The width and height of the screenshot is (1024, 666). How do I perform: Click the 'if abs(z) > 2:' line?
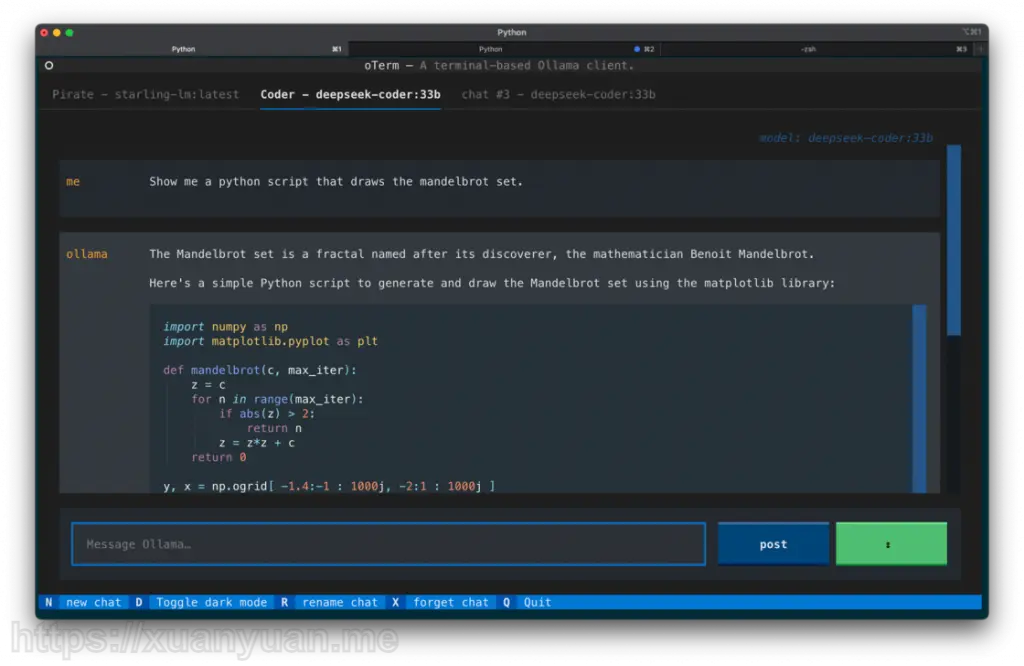tap(267, 413)
